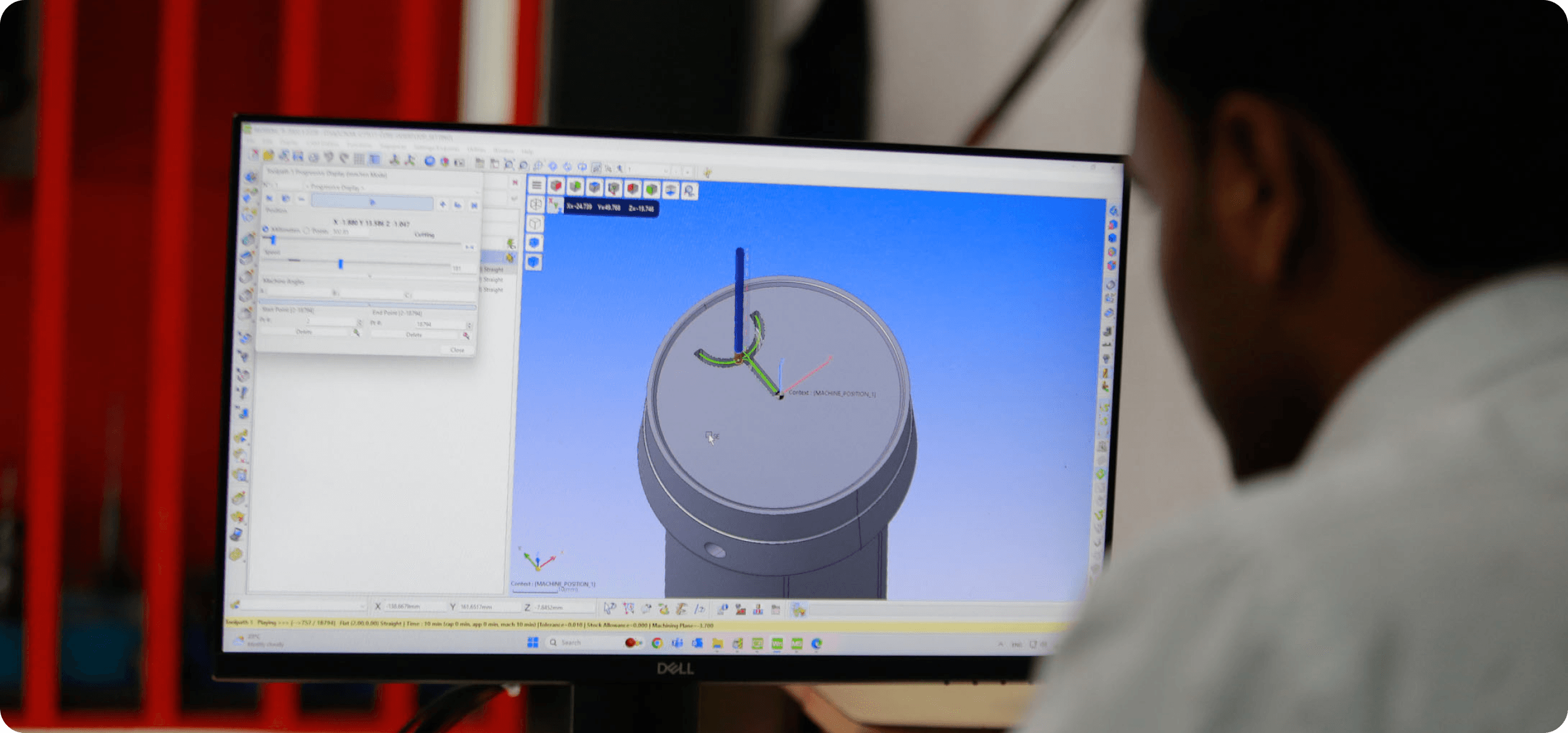Click the weather widget on the taskbar
The width and height of the screenshot is (1568, 733).
tap(258, 640)
